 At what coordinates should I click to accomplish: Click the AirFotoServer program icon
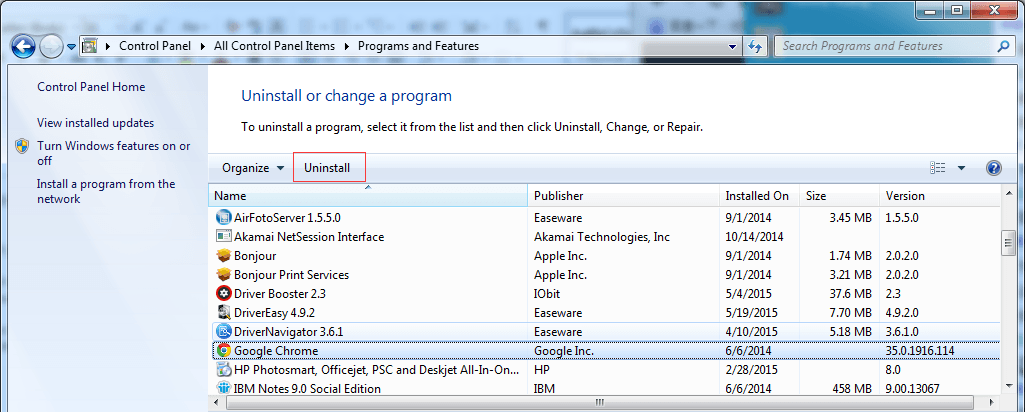(224, 217)
